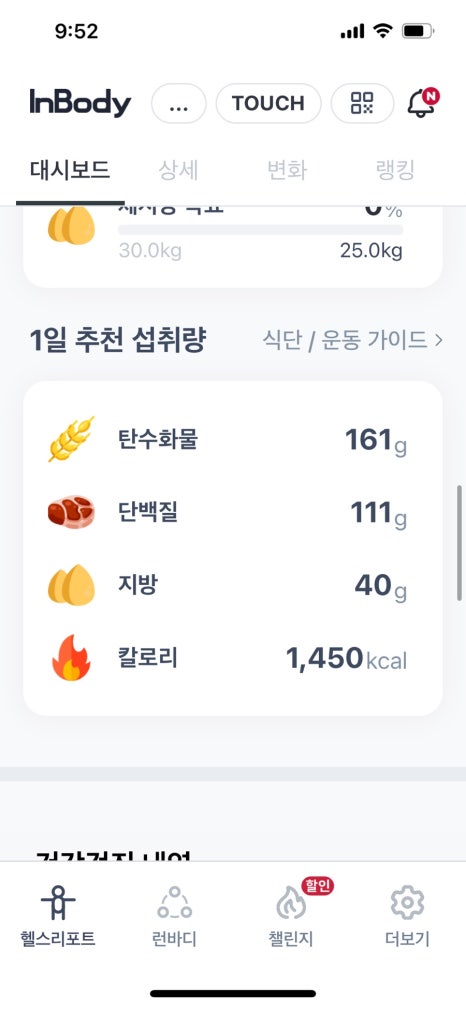Open the ellipsis dropdown button
Image resolution: width=466 pixels, height=1009 pixels.
coord(178,103)
